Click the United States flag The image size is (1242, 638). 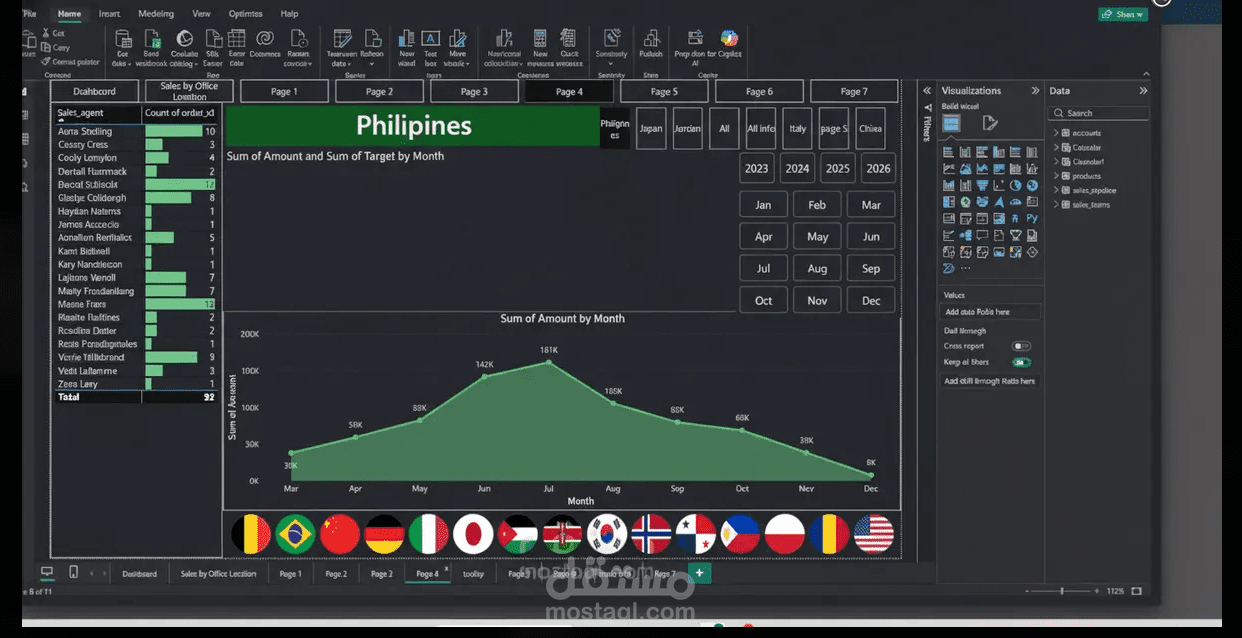[x=874, y=534]
